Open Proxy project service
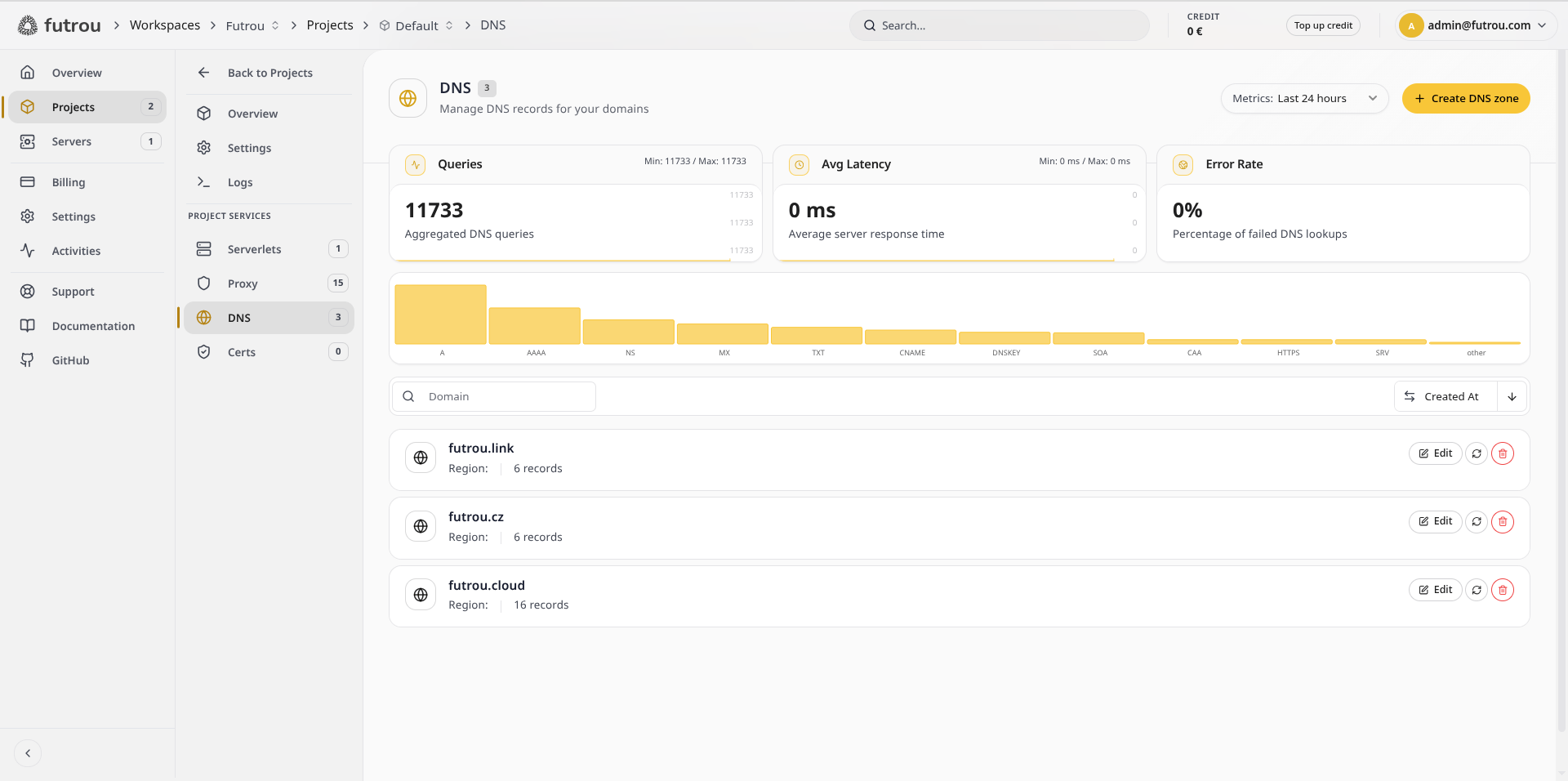This screenshot has height=781, width=1568. 269,283
